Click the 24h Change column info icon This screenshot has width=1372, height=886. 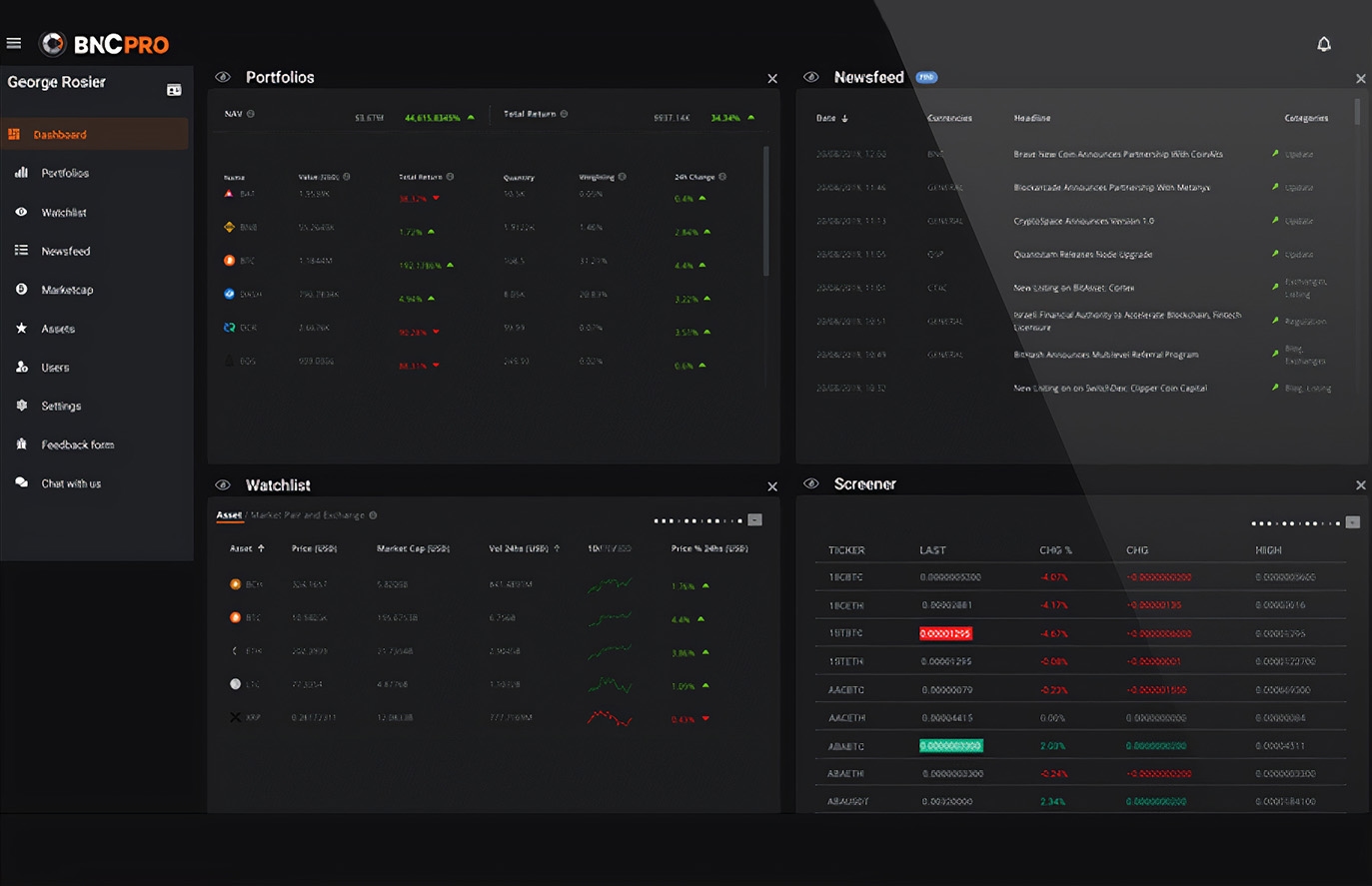722,177
